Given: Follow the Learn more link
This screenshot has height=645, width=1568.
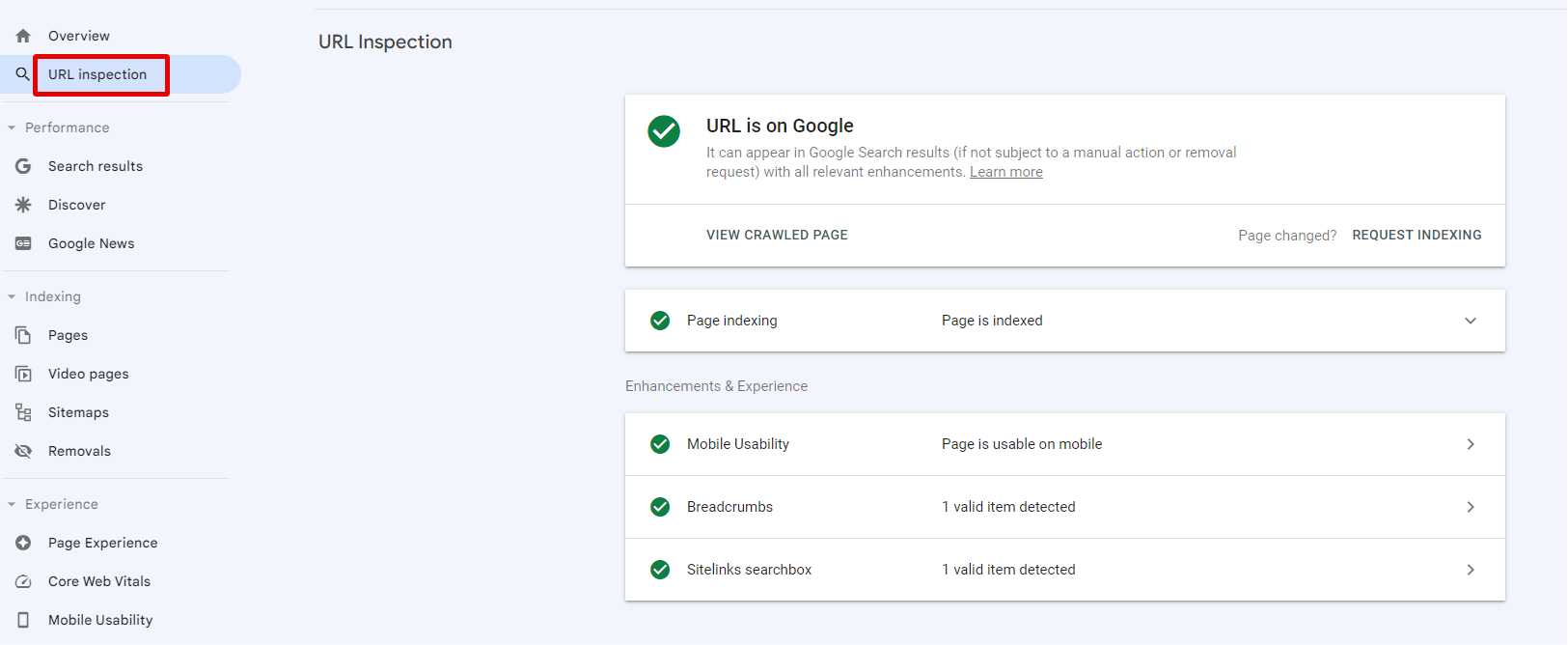Looking at the screenshot, I should click(1006, 172).
